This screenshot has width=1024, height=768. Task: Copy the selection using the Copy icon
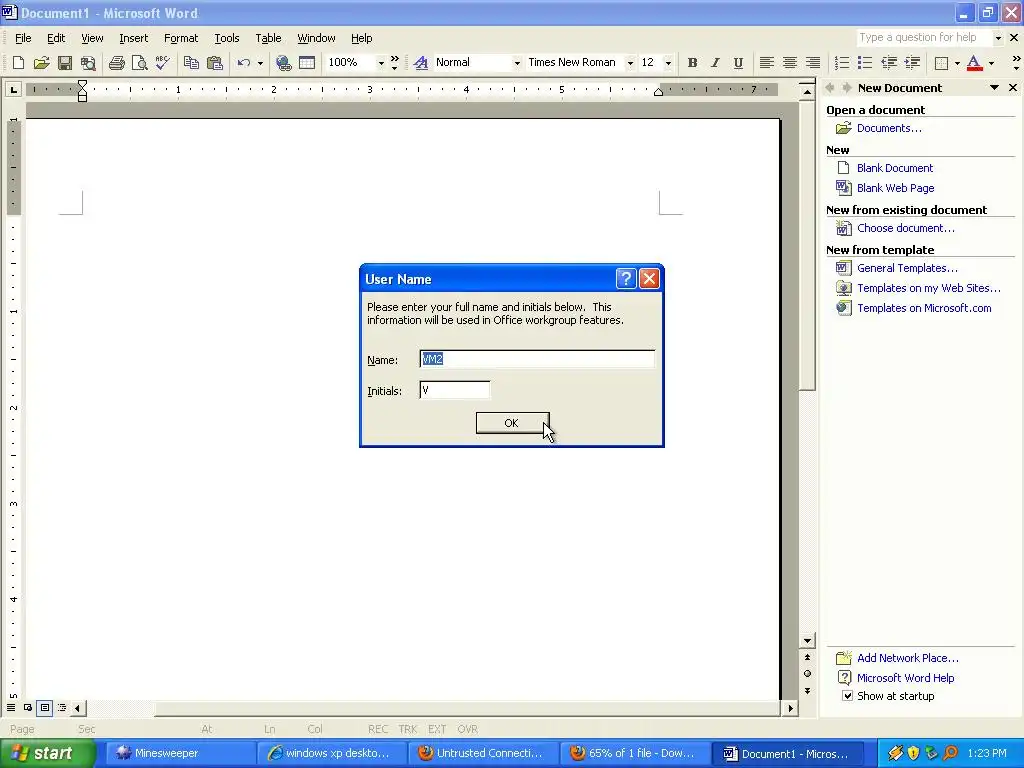coord(191,63)
